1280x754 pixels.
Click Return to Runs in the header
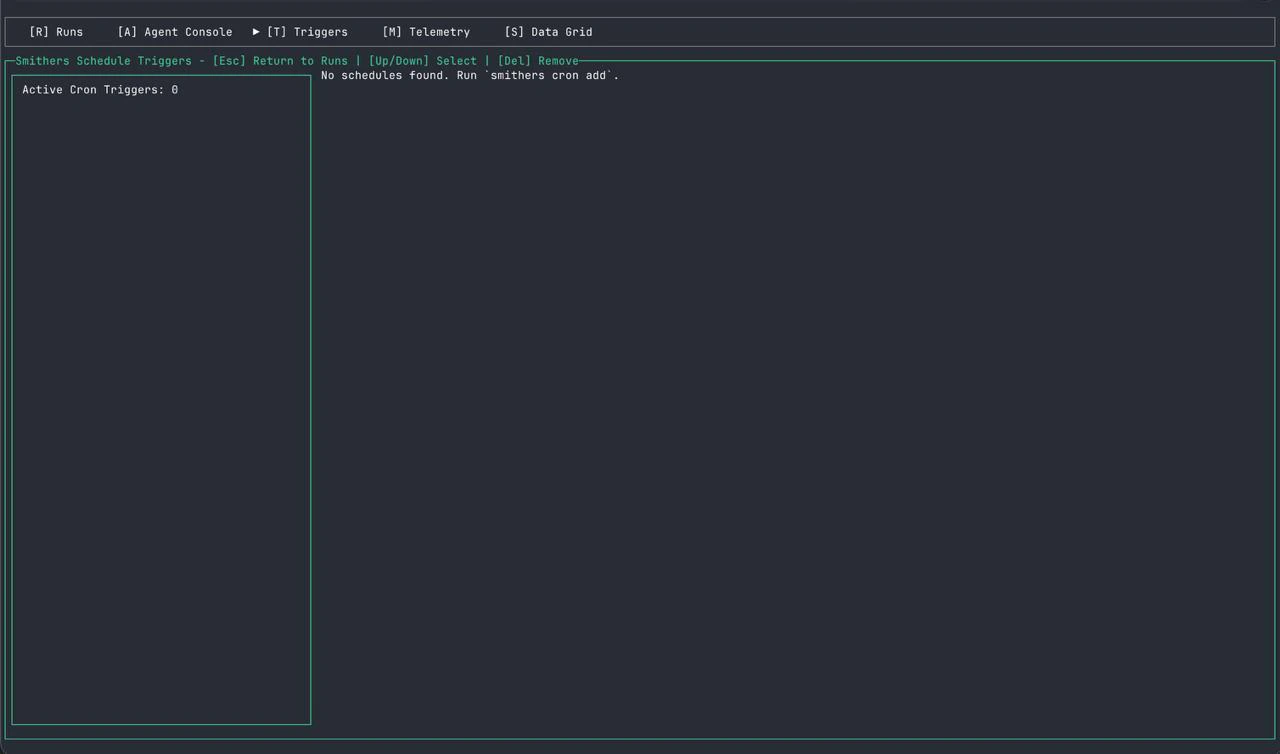click(301, 60)
